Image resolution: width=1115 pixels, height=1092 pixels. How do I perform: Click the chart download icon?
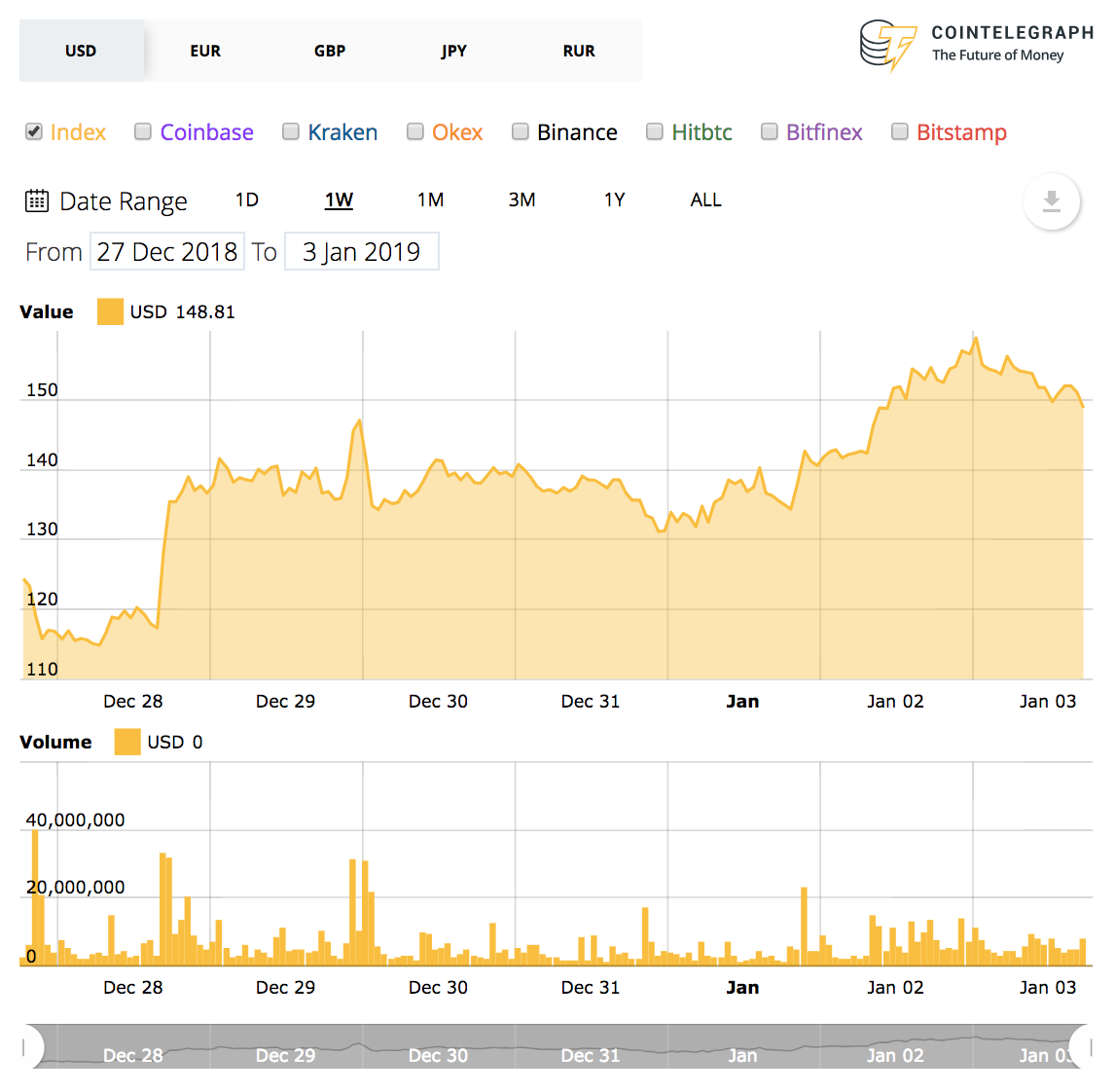[x=1052, y=201]
